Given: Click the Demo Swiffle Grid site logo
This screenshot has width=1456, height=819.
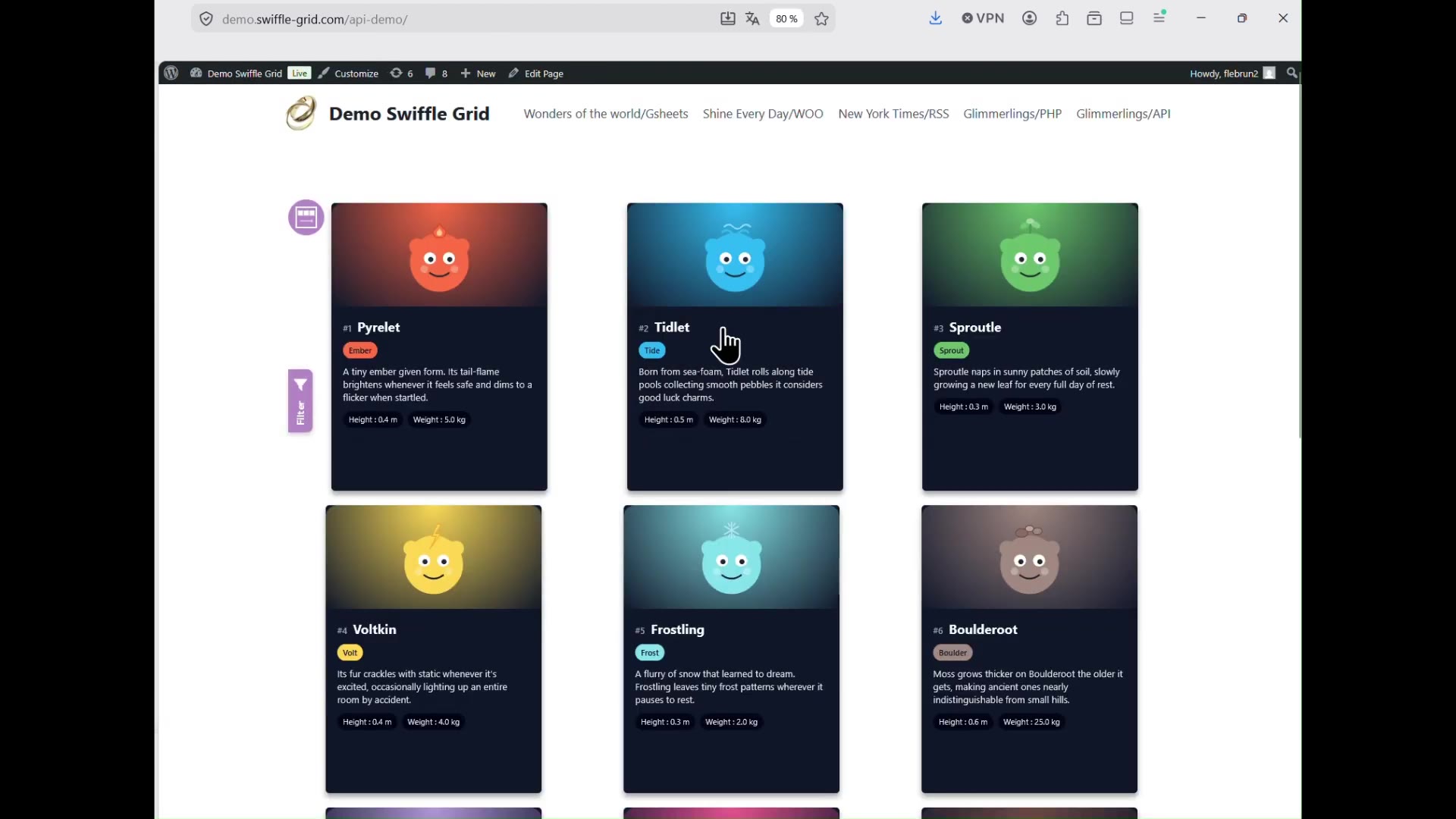Looking at the screenshot, I should click(301, 114).
